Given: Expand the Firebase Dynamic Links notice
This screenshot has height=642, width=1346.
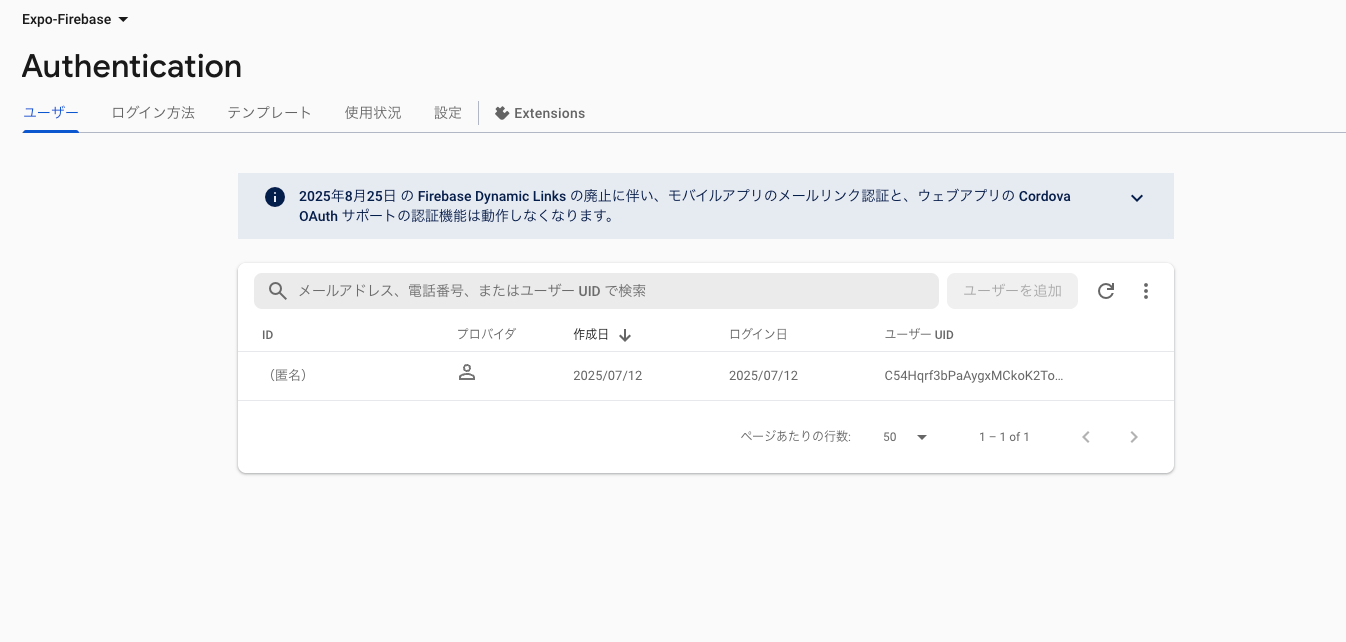Looking at the screenshot, I should click(x=1136, y=198).
